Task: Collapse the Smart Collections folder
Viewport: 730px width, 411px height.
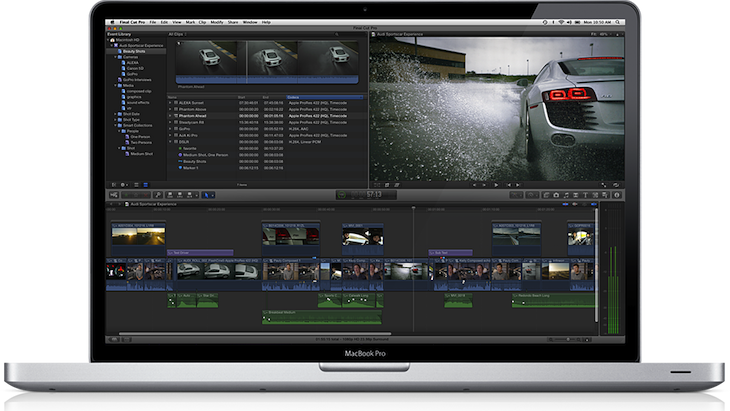Action: (x=116, y=125)
